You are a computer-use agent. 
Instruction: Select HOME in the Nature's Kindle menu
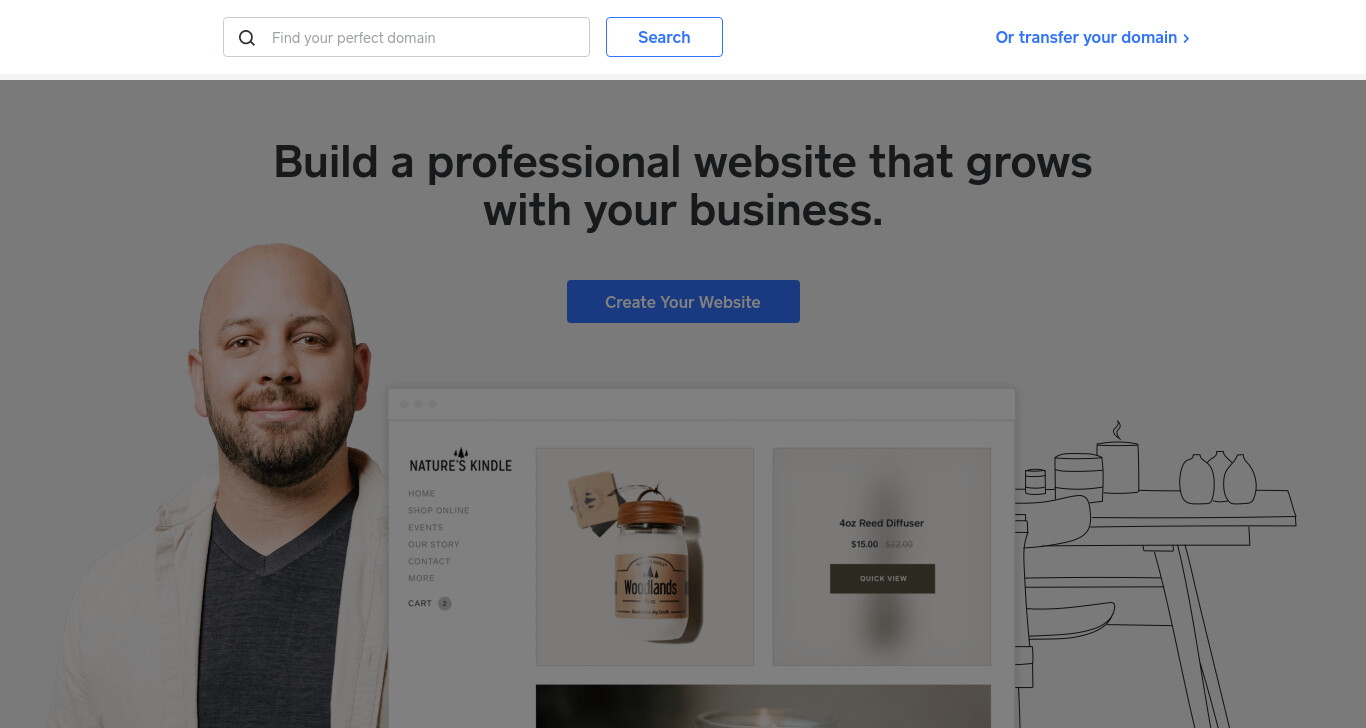(x=421, y=493)
